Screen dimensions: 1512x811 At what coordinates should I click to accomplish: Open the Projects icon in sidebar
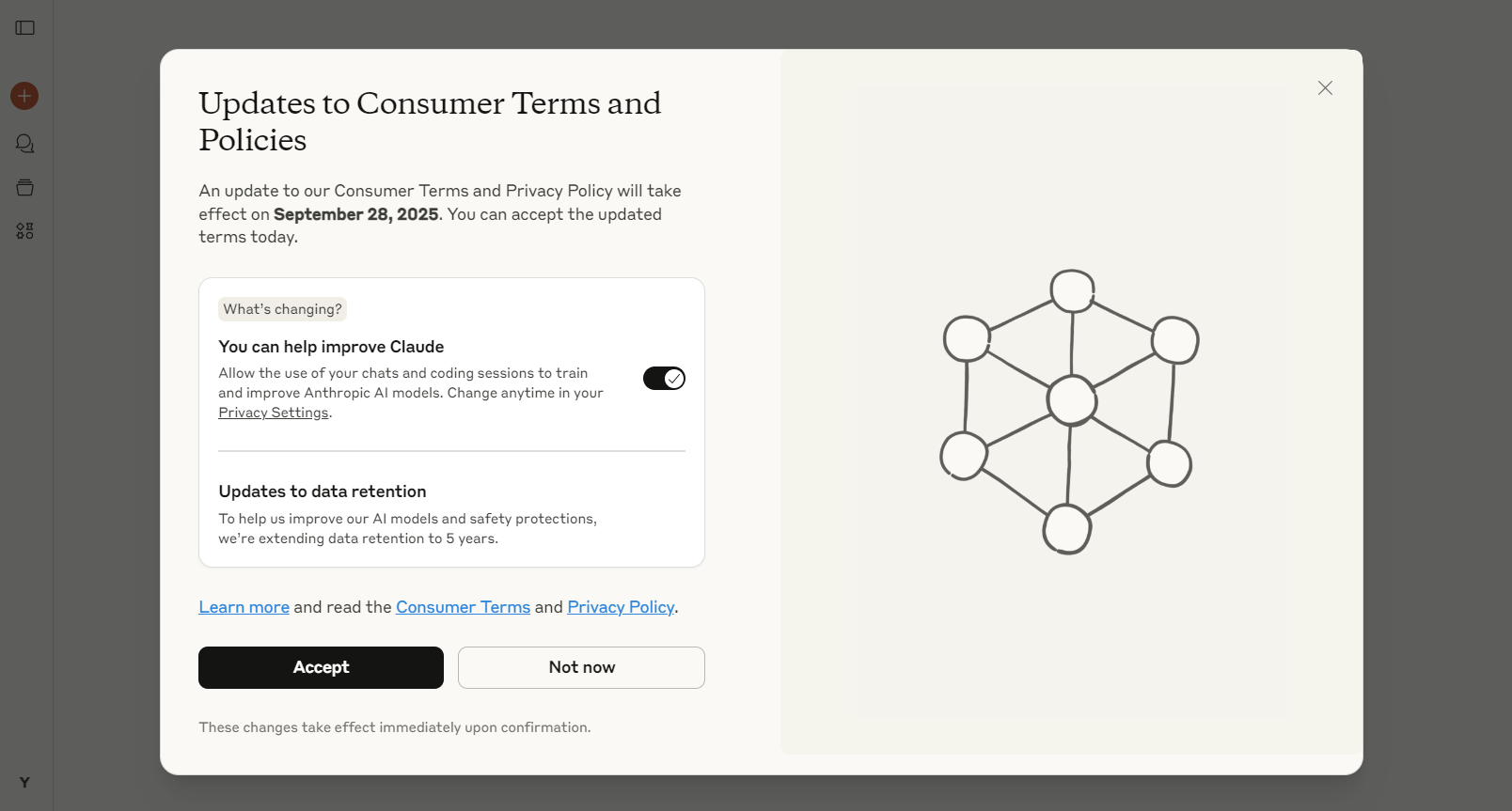[25, 188]
